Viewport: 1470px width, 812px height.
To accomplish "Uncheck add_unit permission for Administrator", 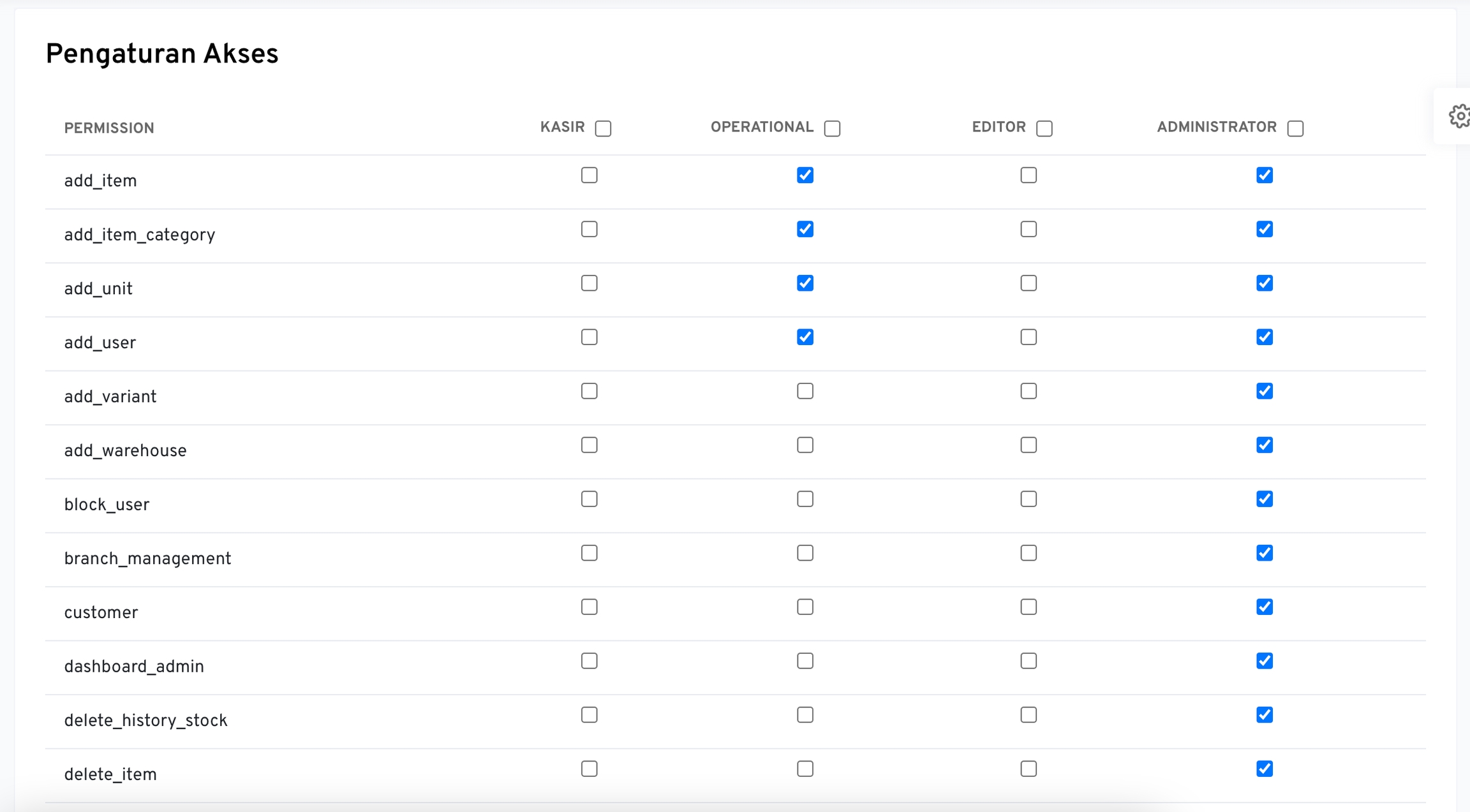I will [x=1265, y=283].
